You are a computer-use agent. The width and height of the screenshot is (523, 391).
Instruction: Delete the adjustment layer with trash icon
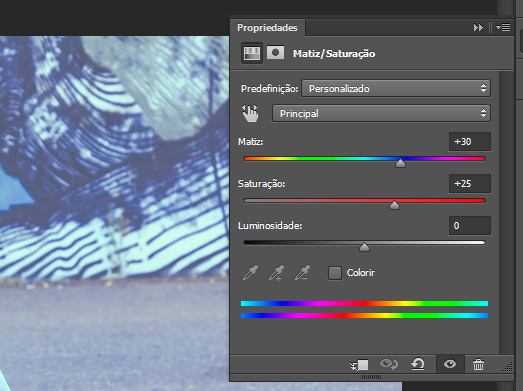478,364
